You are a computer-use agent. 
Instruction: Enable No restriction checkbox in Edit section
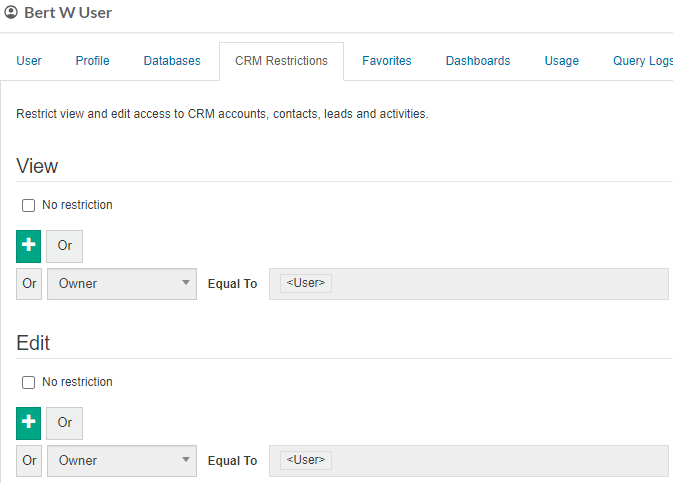[29, 382]
